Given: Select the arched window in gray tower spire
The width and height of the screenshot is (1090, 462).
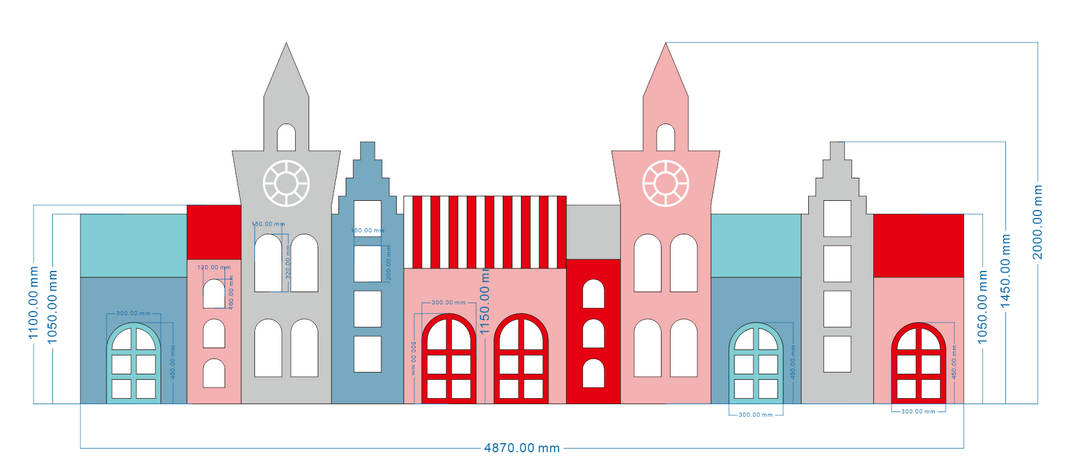Looking at the screenshot, I should (286, 137).
